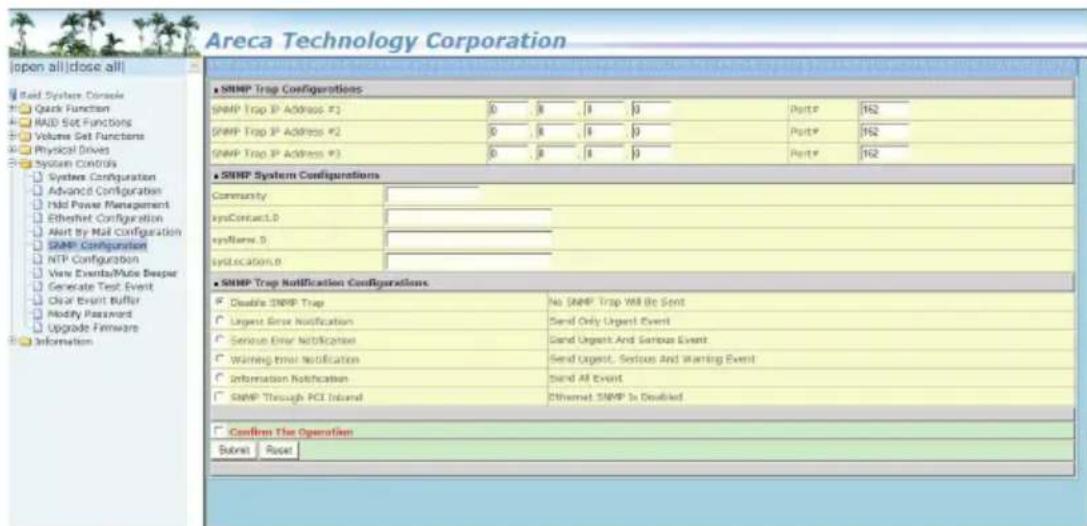Image resolution: width=1087 pixels, height=526 pixels.
Task: Open the Generate Test Event page
Action: [x=101, y=286]
